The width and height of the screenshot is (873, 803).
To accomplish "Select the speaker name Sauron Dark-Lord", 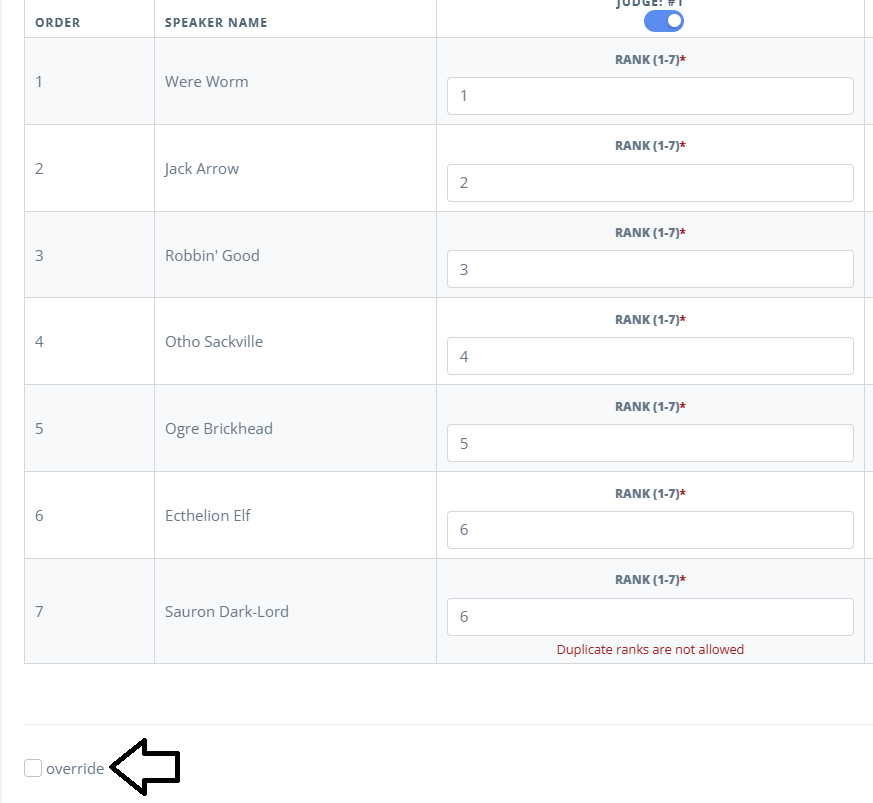I will (x=227, y=611).
